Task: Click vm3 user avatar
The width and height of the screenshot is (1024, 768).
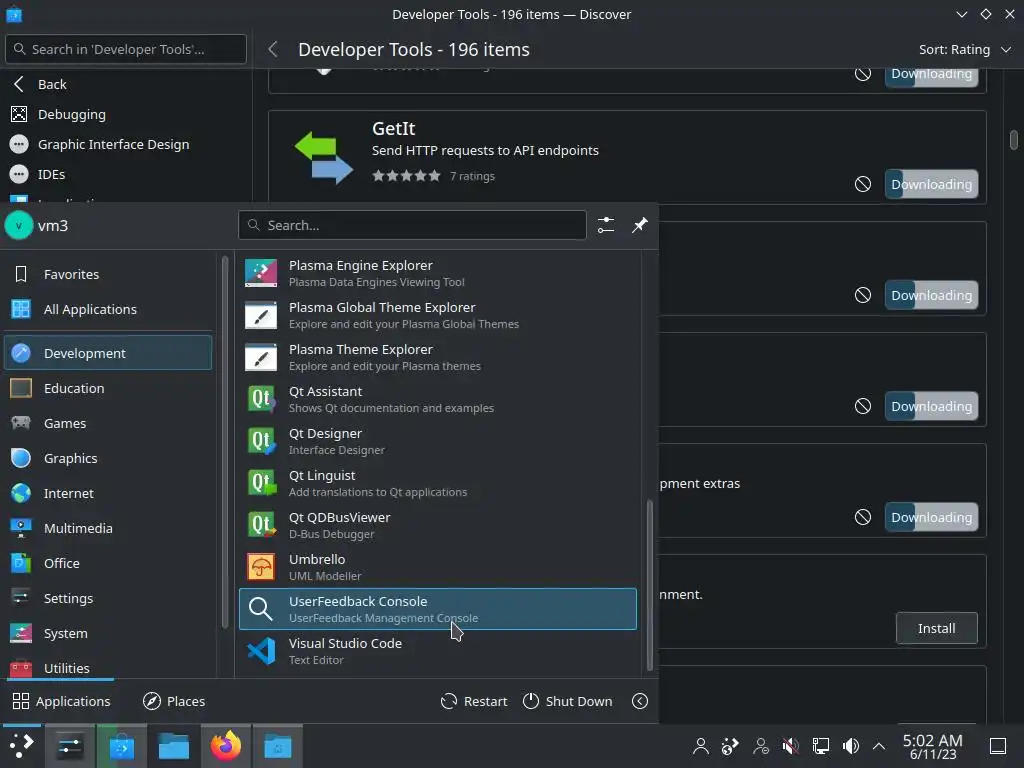Action: pyautogui.click(x=19, y=226)
